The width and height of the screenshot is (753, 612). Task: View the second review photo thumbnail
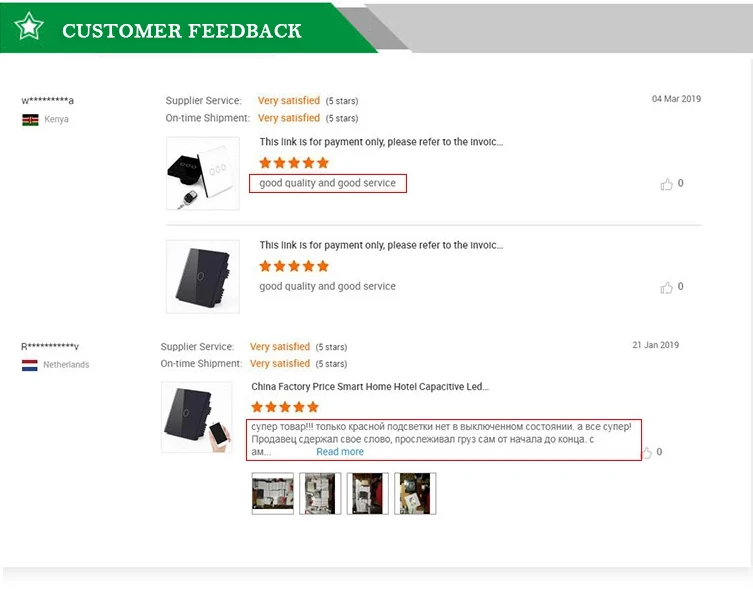(320, 493)
